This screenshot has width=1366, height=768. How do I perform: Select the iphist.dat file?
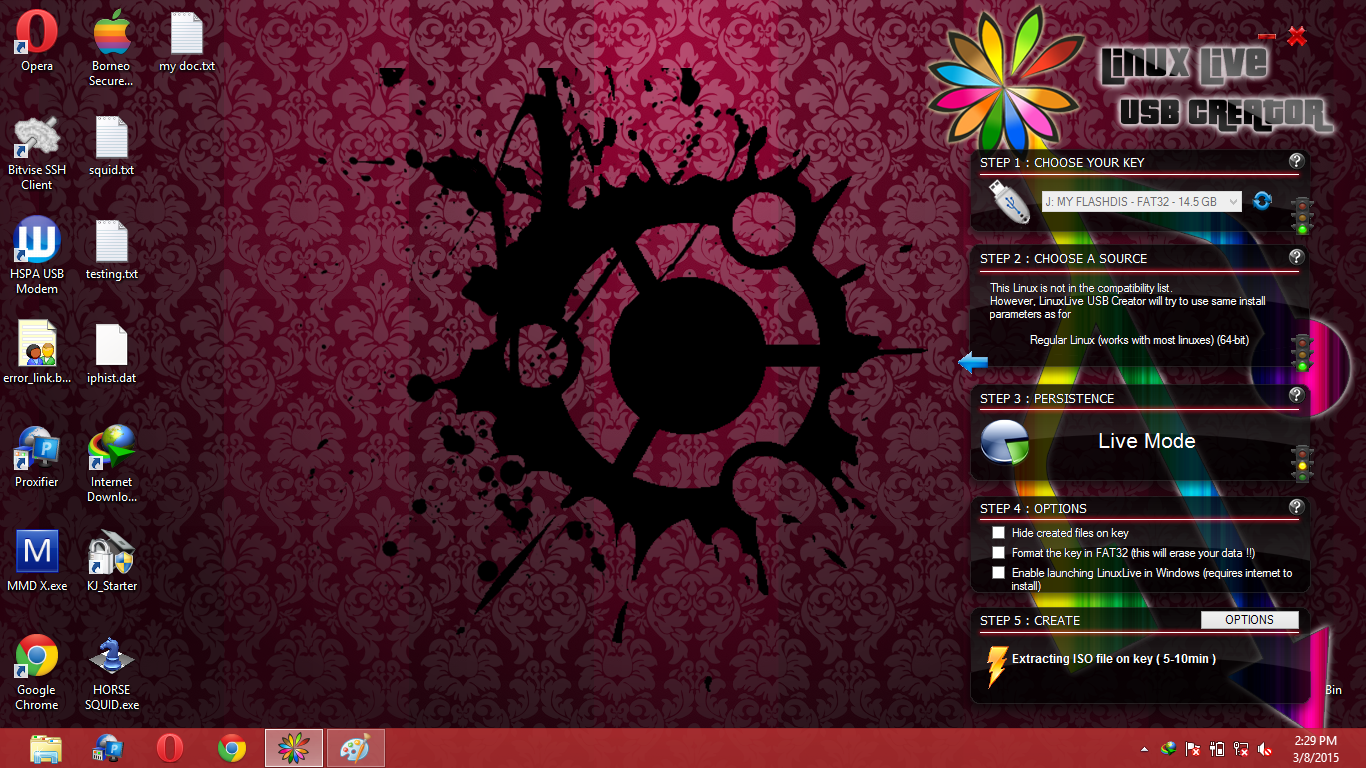point(111,353)
